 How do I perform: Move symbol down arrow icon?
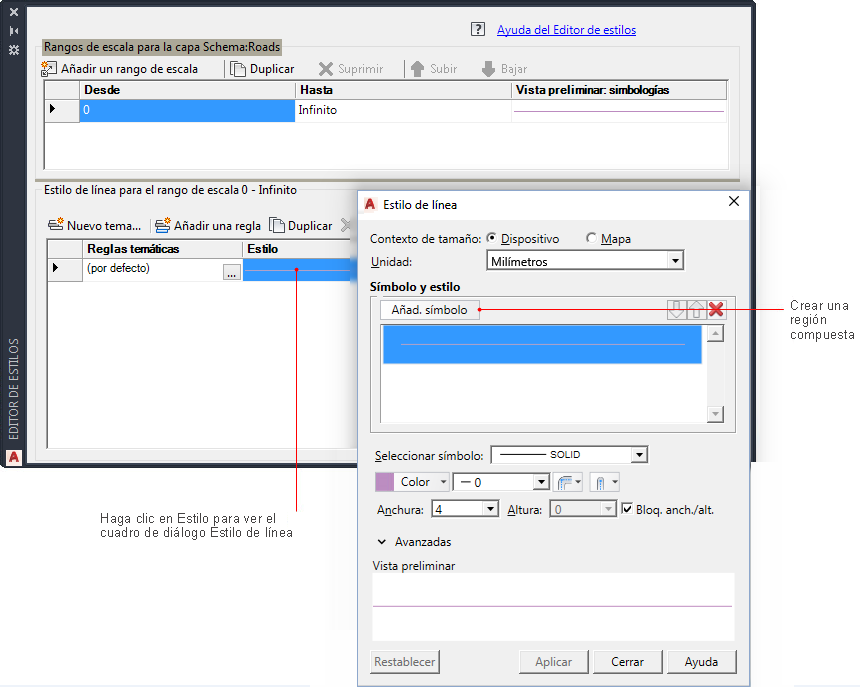676,310
